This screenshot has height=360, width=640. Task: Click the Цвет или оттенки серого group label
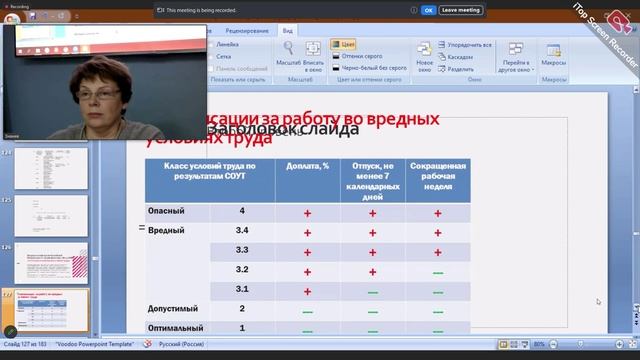click(369, 80)
